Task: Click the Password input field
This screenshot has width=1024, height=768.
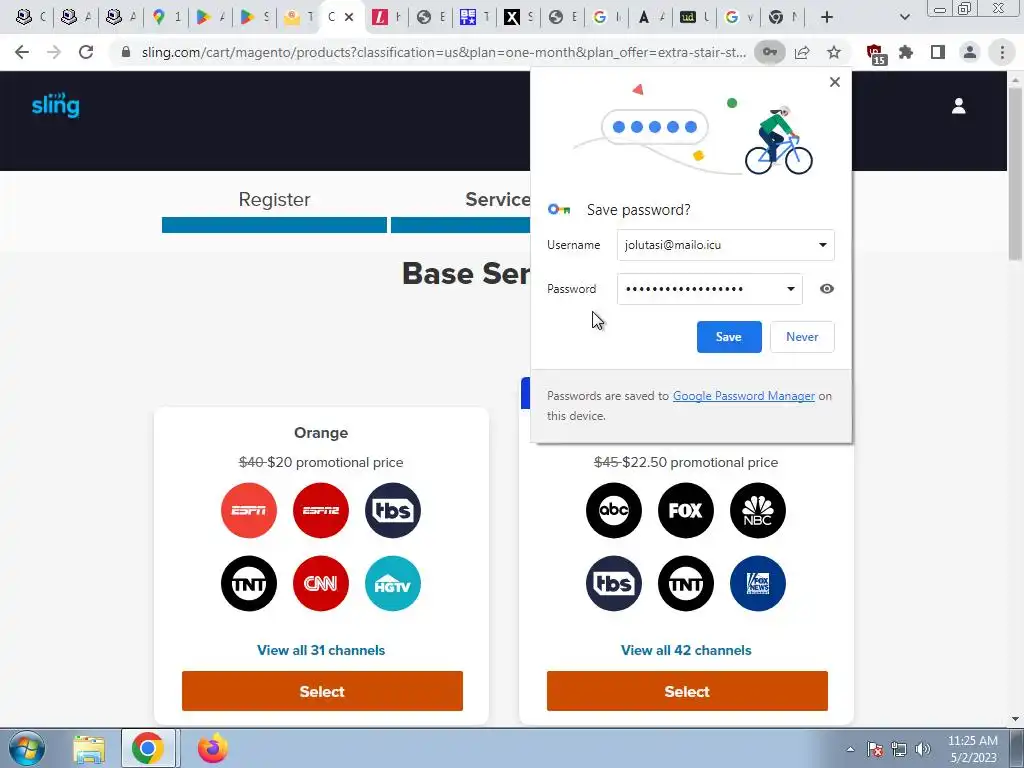Action: [x=709, y=289]
